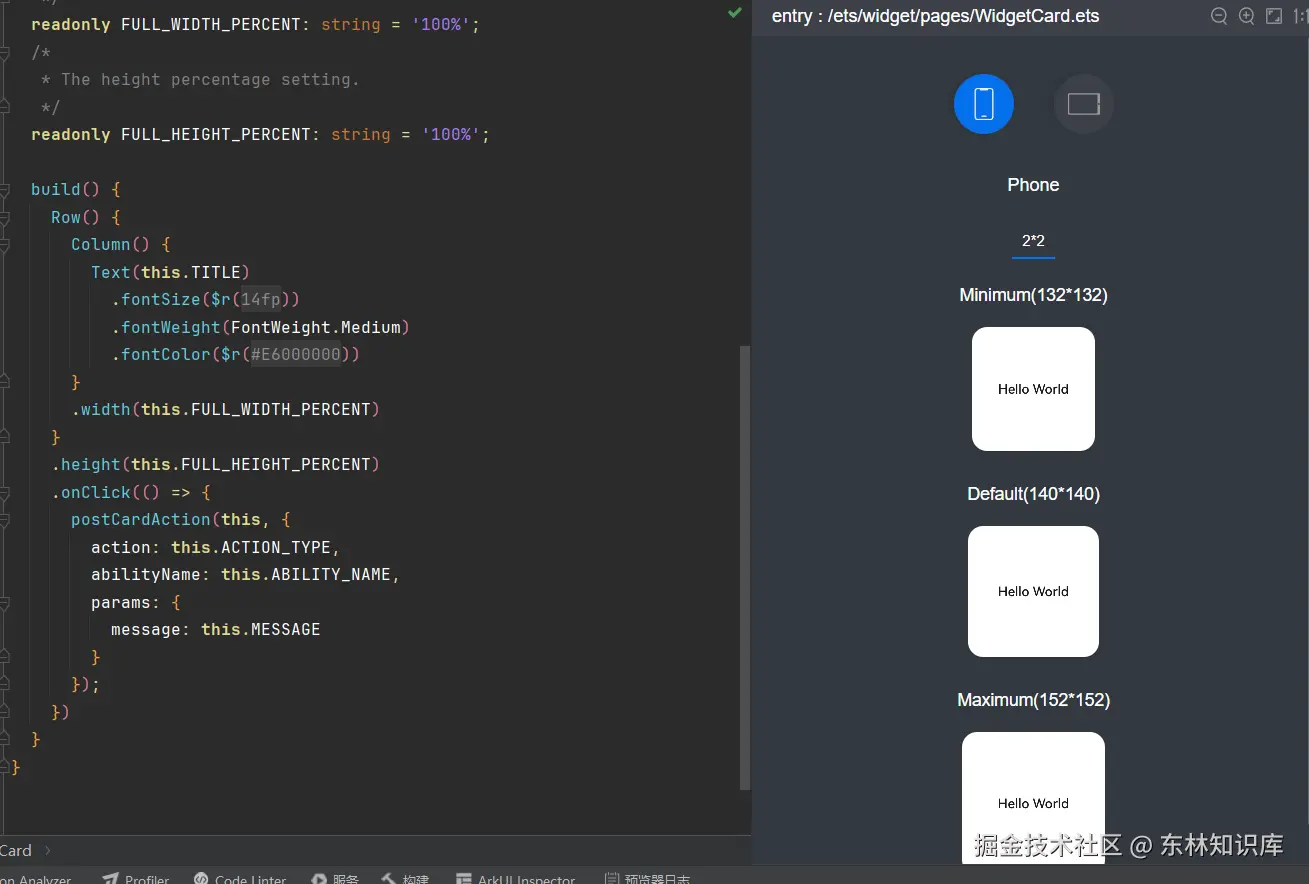Image resolution: width=1309 pixels, height=884 pixels.
Task: Fit the preview to the screen
Action: click(x=1274, y=16)
